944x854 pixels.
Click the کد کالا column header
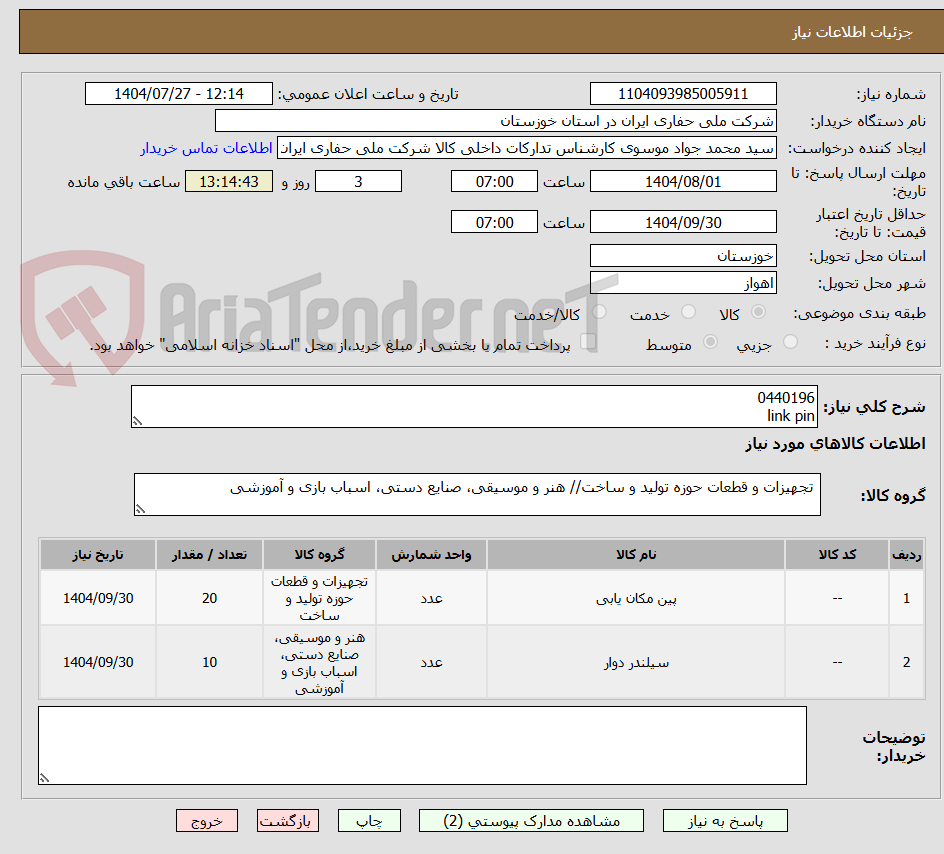[x=837, y=555]
